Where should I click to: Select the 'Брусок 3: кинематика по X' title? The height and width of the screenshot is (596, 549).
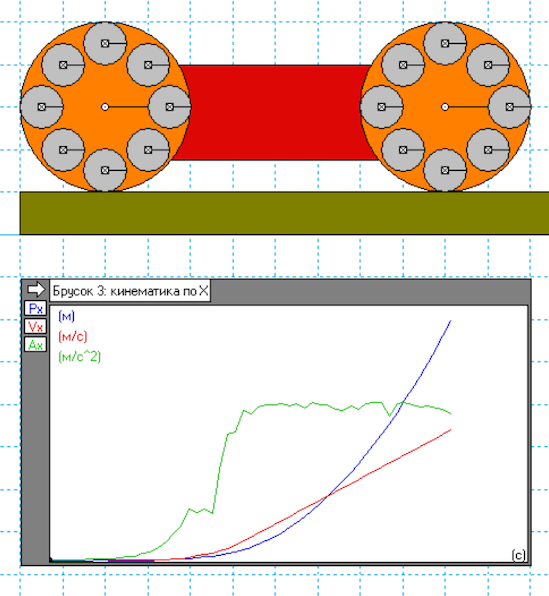(x=130, y=291)
